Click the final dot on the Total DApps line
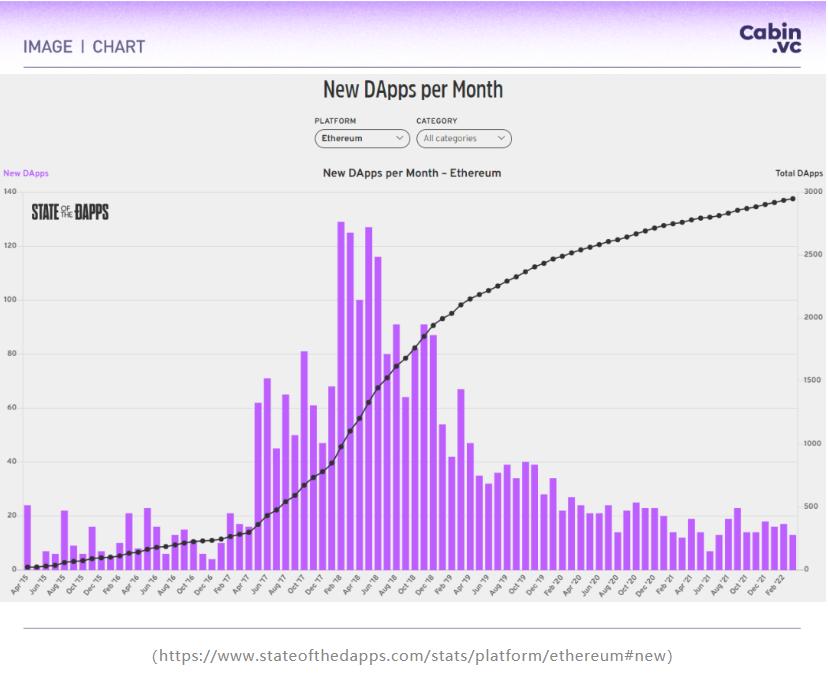The image size is (828, 682). pos(793,198)
